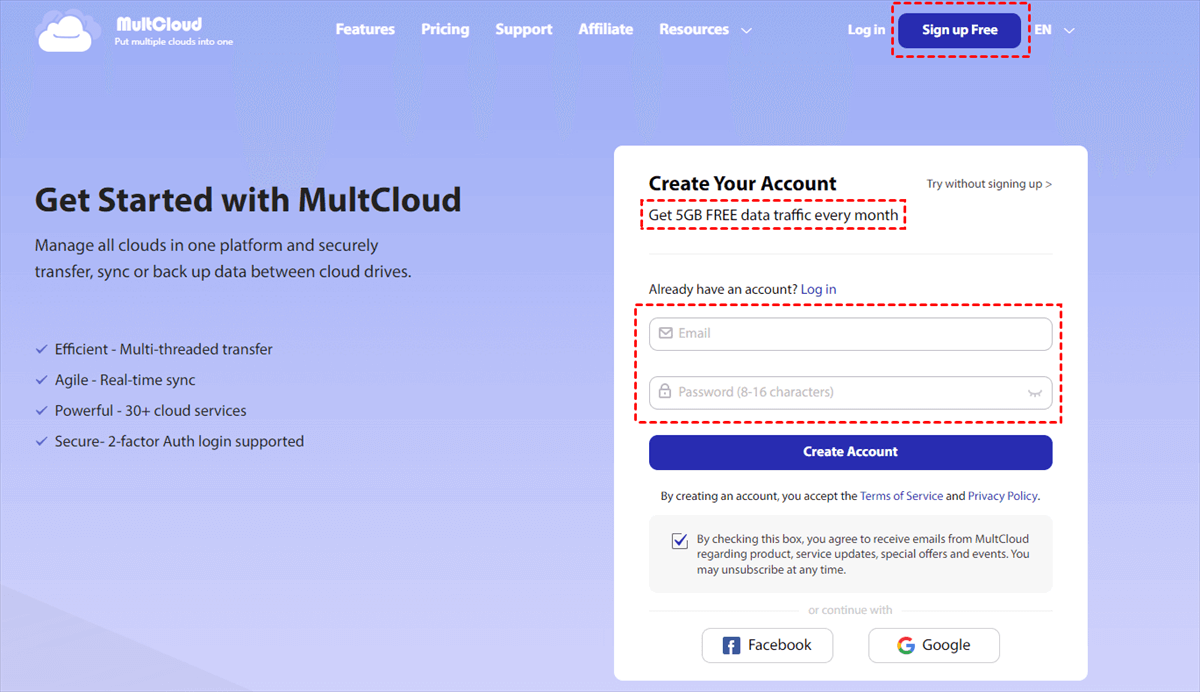
Task: Click the 'or continue with' text
Action: point(851,610)
